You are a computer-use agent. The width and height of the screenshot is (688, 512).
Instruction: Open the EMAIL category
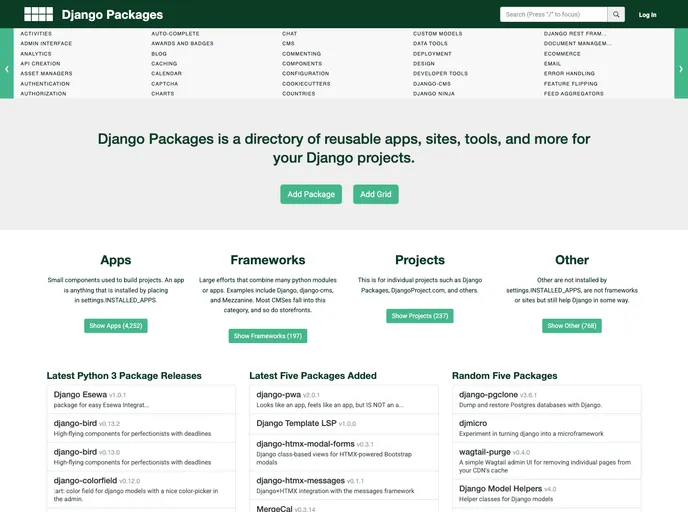click(x=552, y=64)
